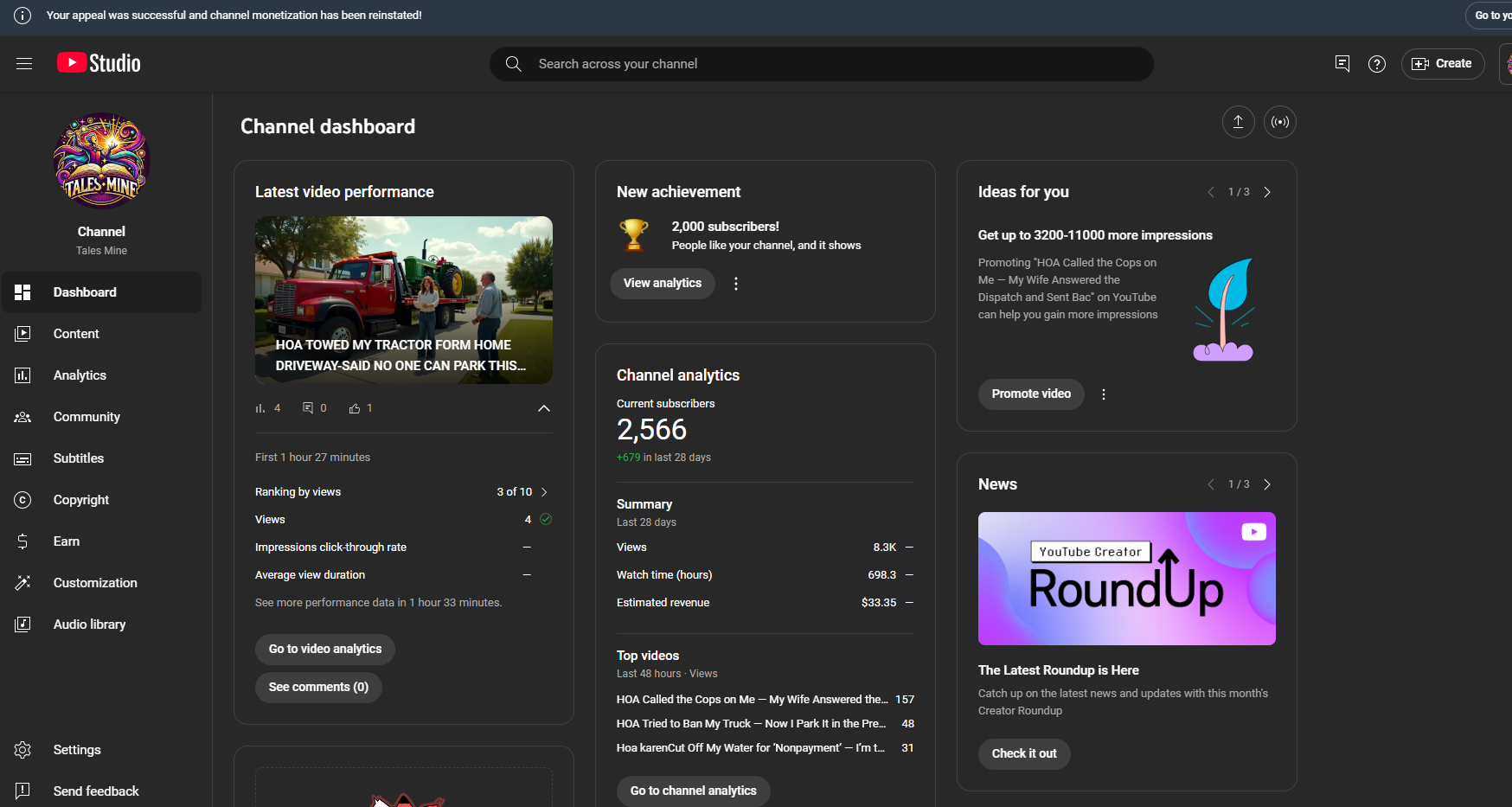Open the Tales Mine channel avatar
This screenshot has height=807, width=1512.
tap(101, 161)
